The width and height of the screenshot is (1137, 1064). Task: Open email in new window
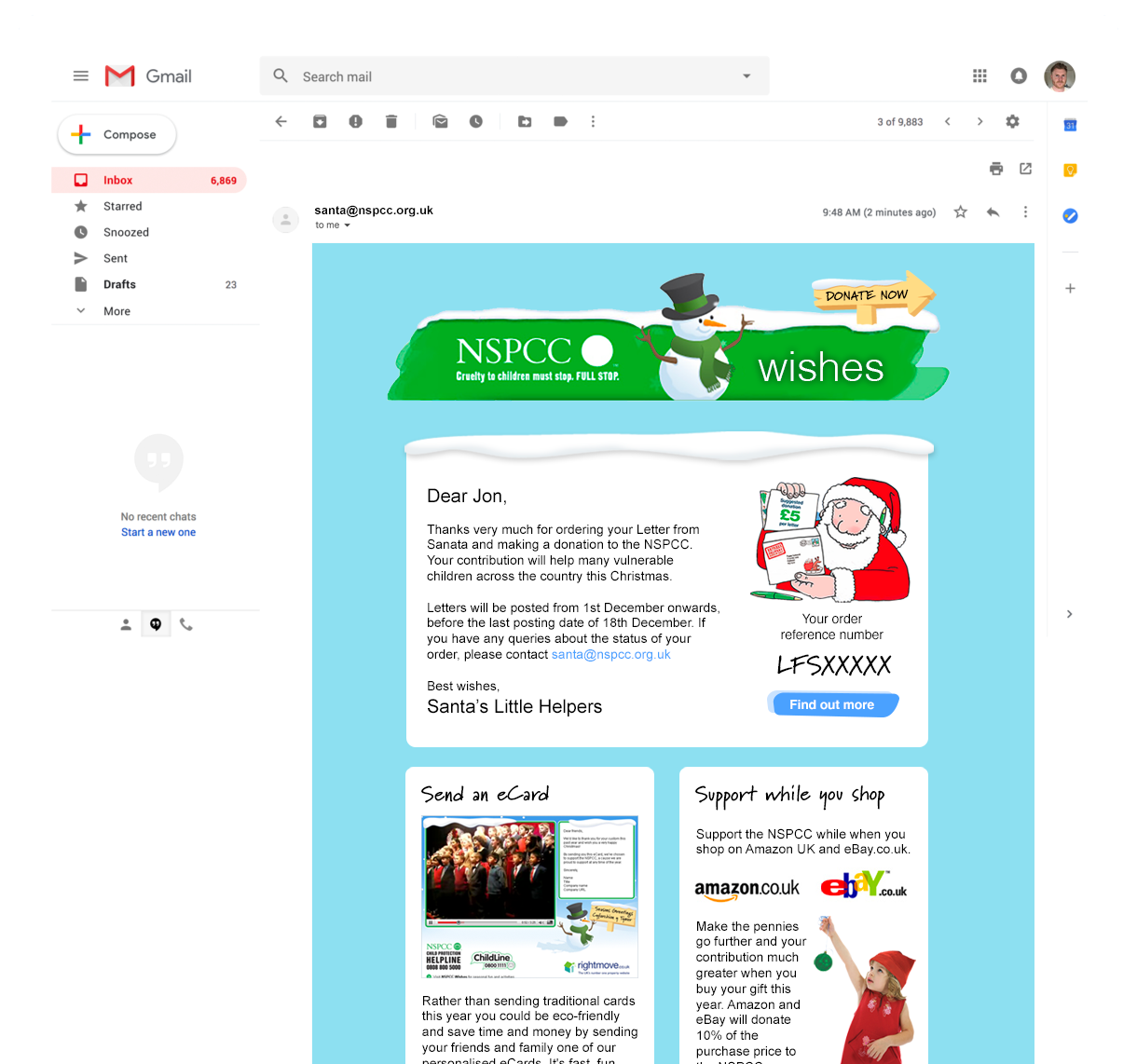pyautogui.click(x=1026, y=169)
